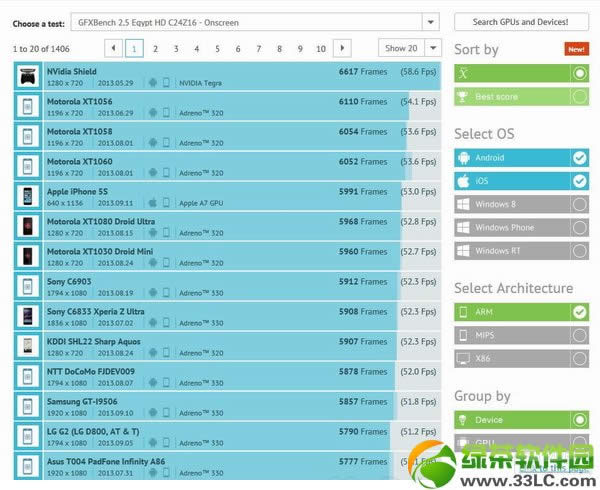Click the Android icon in Select OS
The height and width of the screenshot is (490, 600).
(463, 158)
